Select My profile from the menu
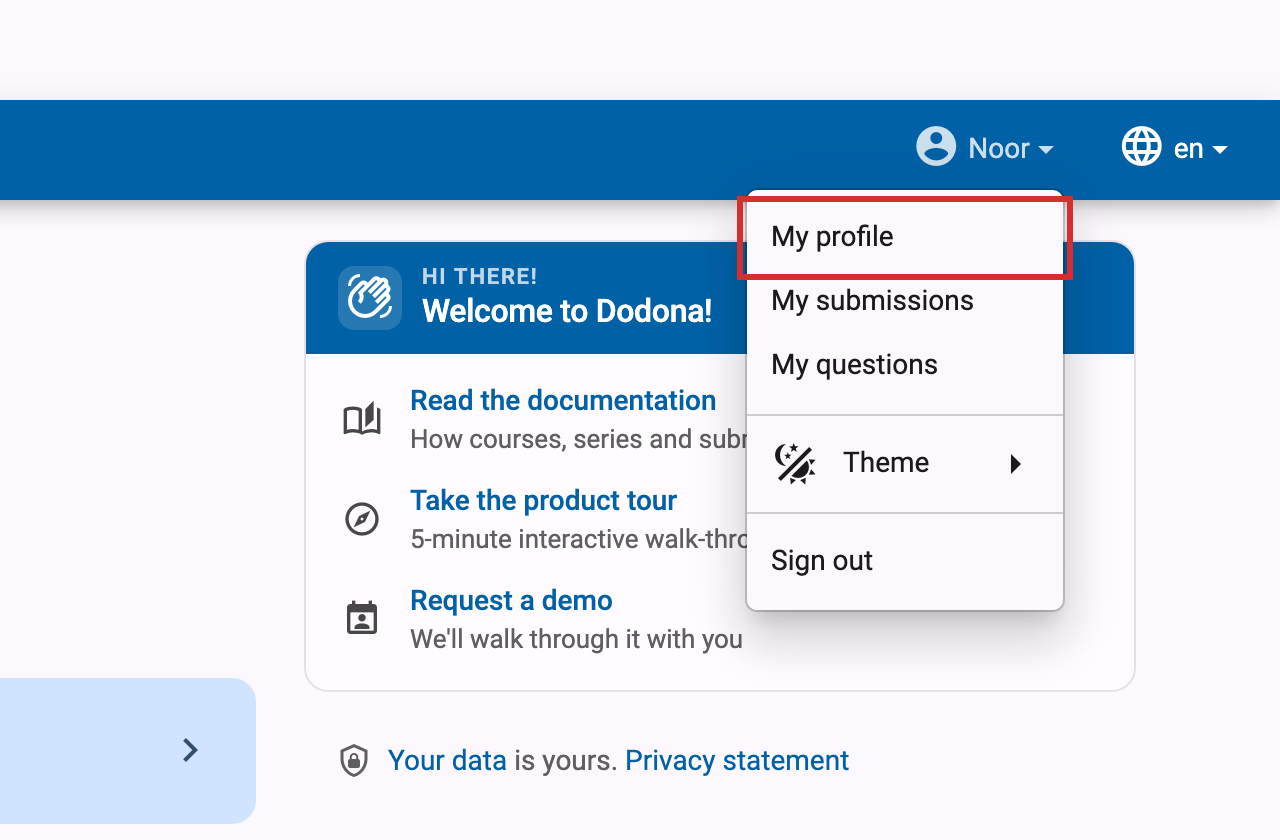Screen dimensions: 1280x840 pyautogui.click(x=905, y=237)
